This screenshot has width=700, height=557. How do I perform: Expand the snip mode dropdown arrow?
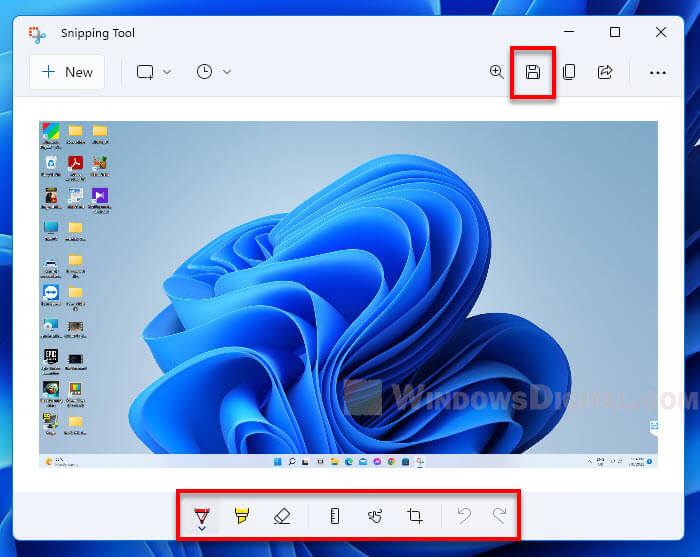(x=167, y=72)
